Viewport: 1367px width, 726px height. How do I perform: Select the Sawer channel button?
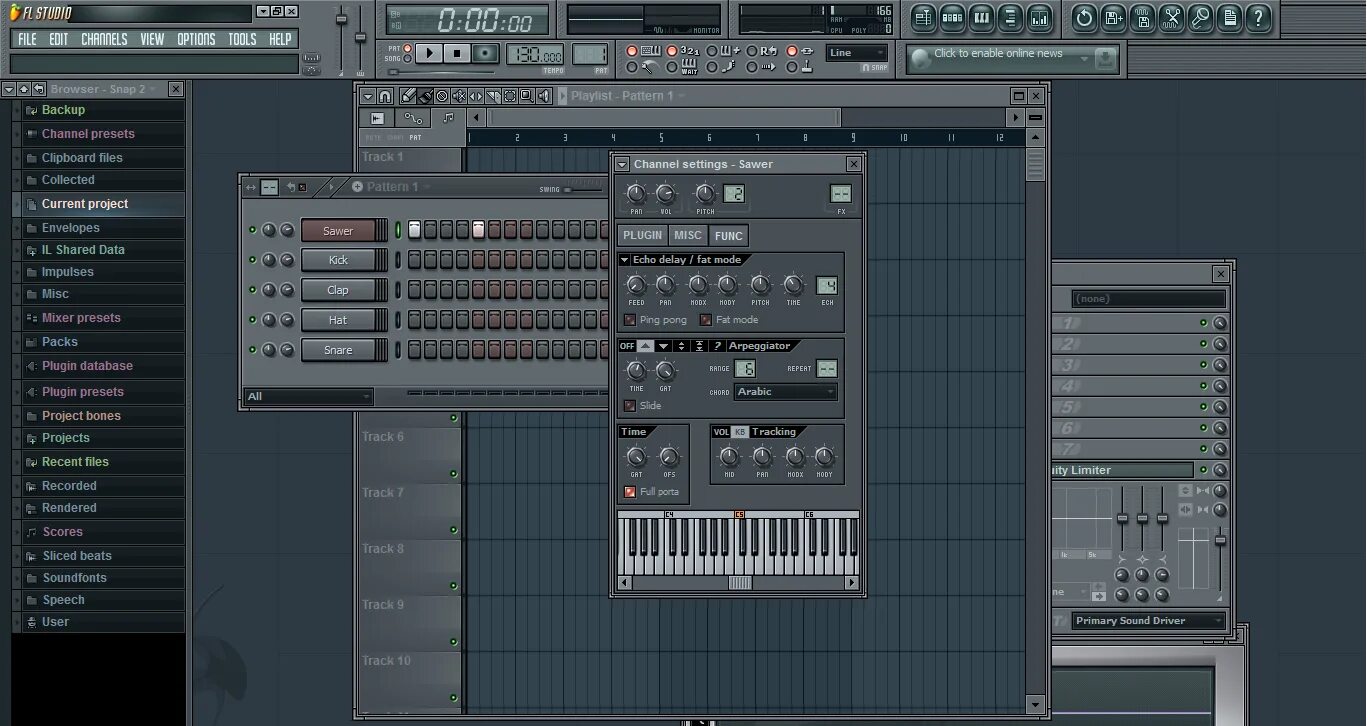[x=338, y=231]
